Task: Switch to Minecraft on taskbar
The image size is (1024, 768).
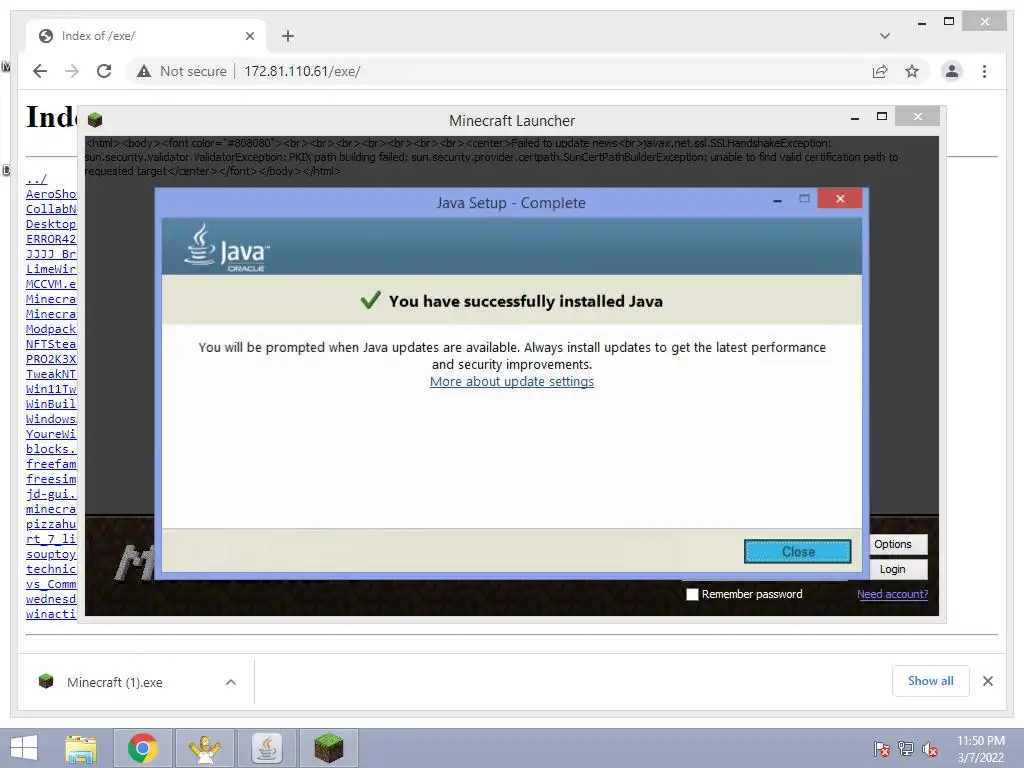Action: (328, 748)
